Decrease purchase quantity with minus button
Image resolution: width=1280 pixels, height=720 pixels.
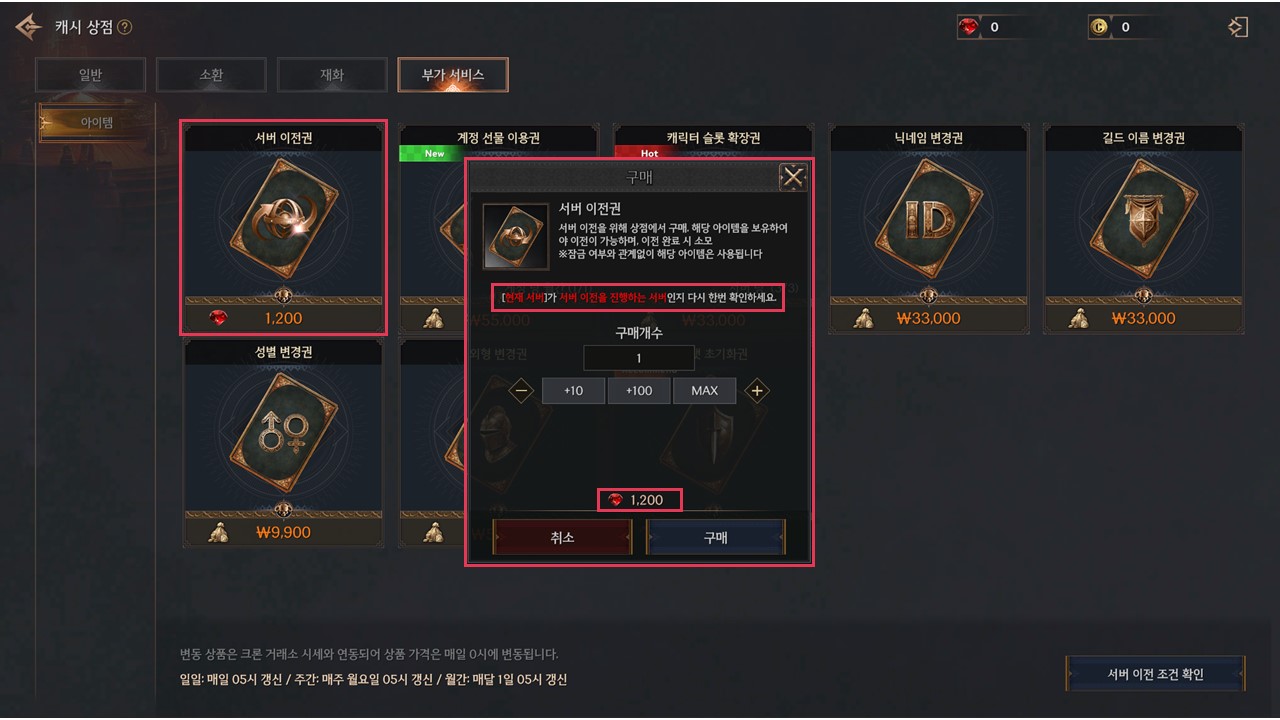pyautogui.click(x=522, y=391)
